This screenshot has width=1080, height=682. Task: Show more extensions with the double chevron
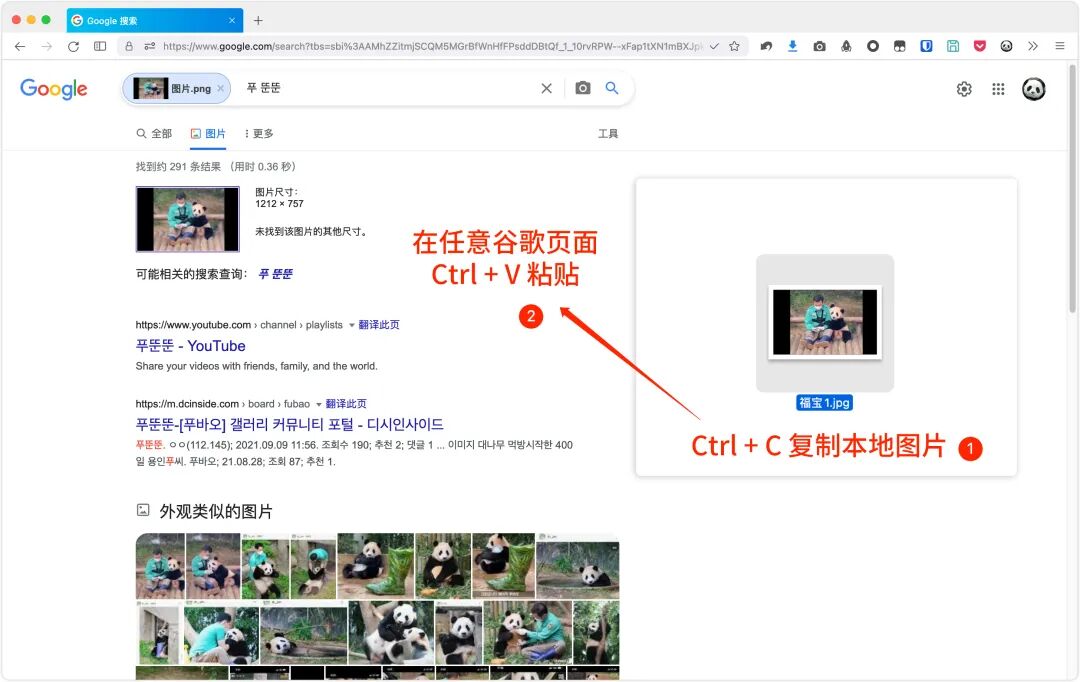tap(1032, 46)
